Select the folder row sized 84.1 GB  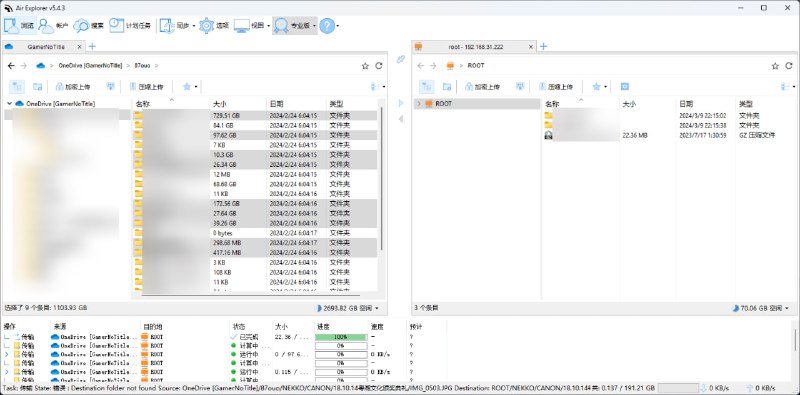pyautogui.click(x=255, y=125)
